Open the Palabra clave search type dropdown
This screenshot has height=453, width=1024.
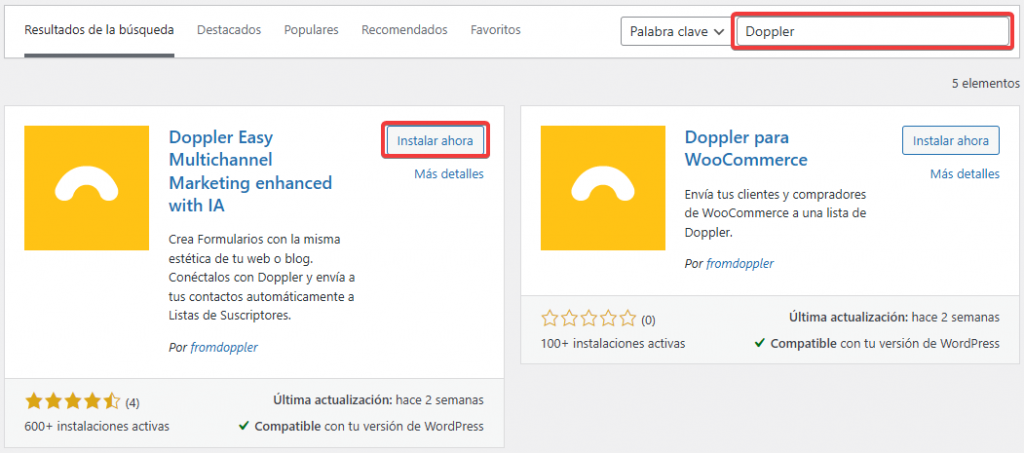pos(675,31)
